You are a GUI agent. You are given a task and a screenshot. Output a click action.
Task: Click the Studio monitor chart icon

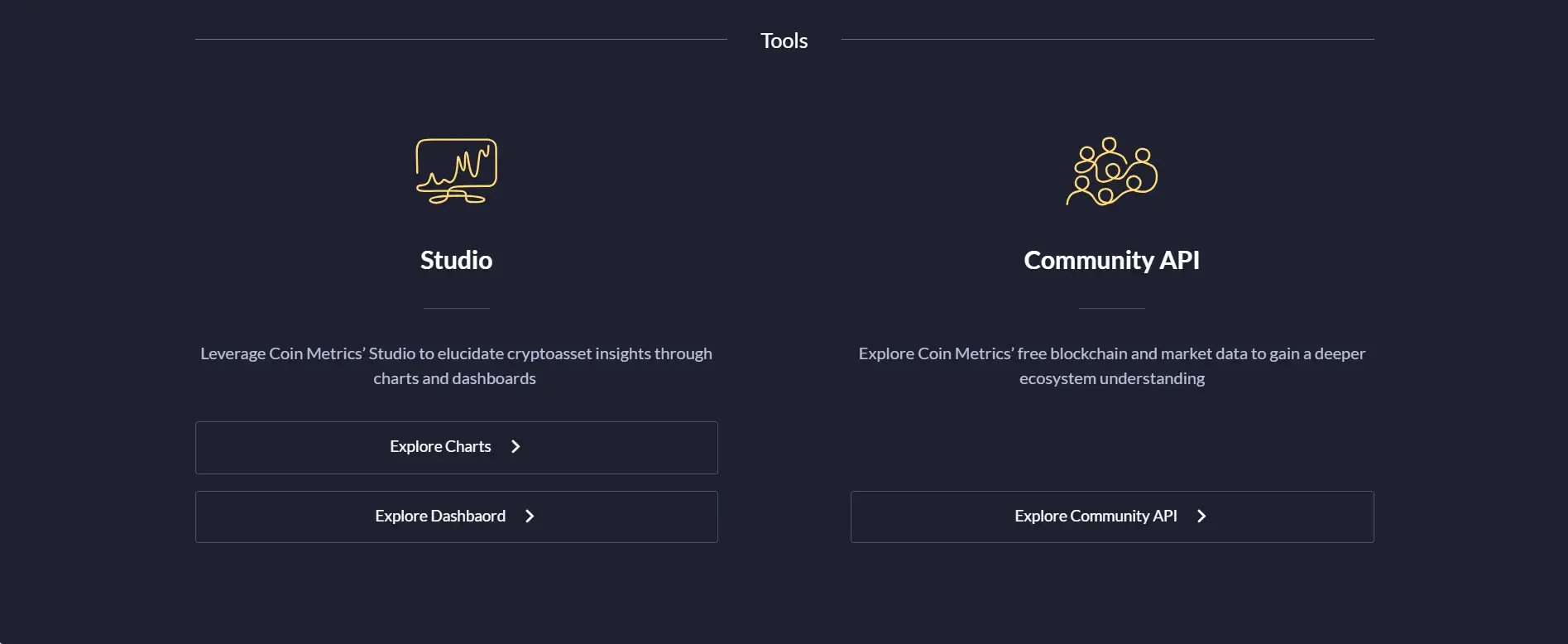[456, 171]
